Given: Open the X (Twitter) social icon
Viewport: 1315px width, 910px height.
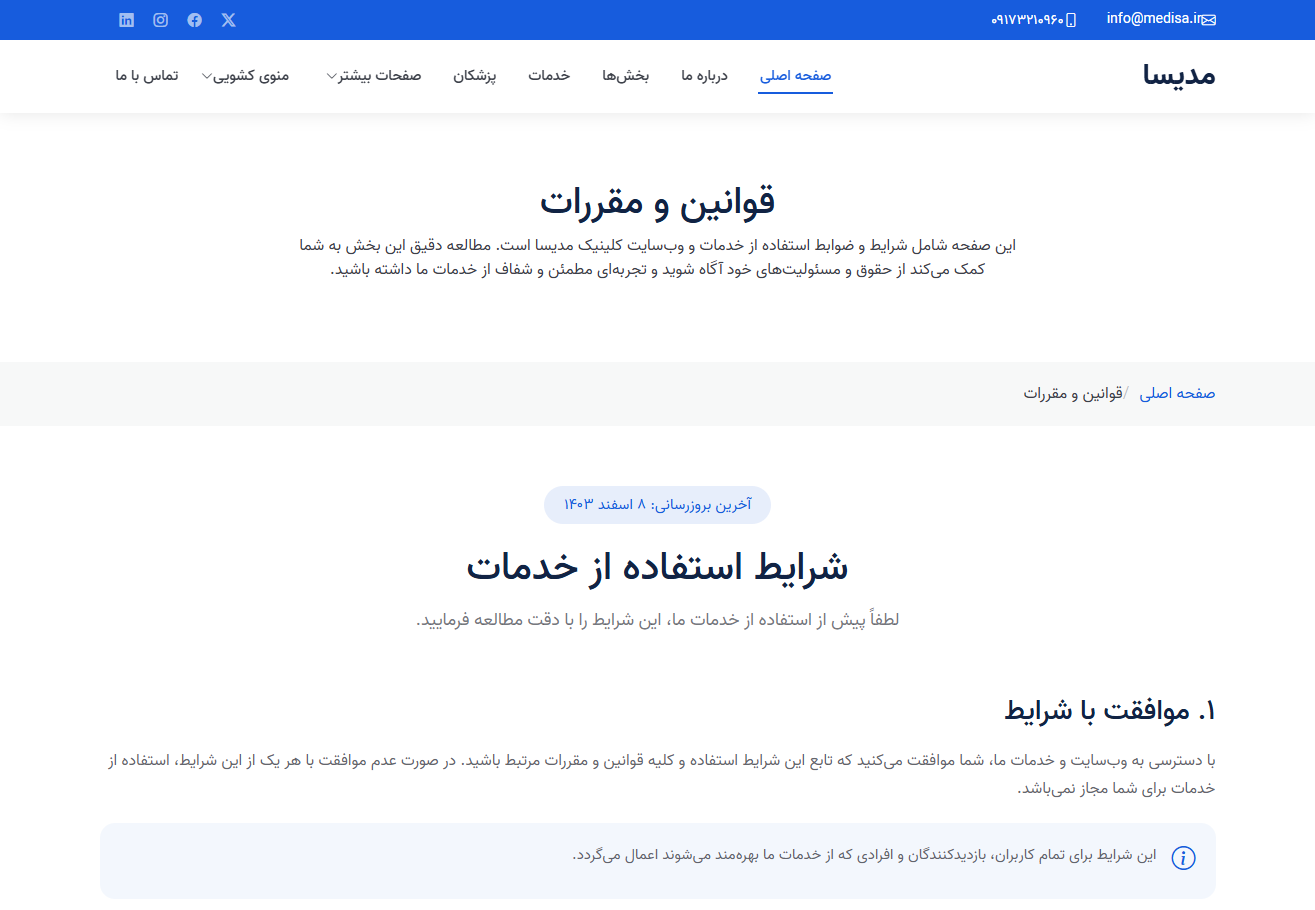Looking at the screenshot, I should 228,19.
